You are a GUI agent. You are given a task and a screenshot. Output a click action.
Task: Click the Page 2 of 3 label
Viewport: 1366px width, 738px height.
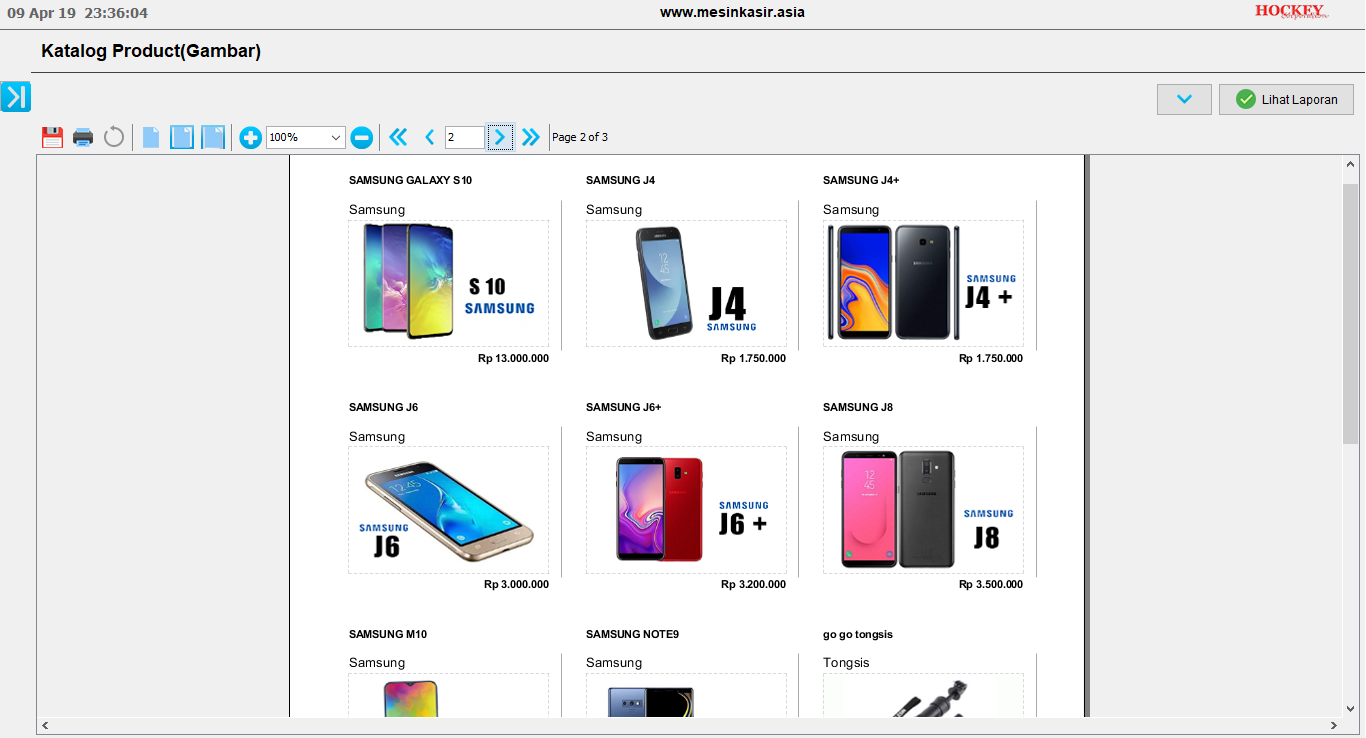[x=580, y=137]
